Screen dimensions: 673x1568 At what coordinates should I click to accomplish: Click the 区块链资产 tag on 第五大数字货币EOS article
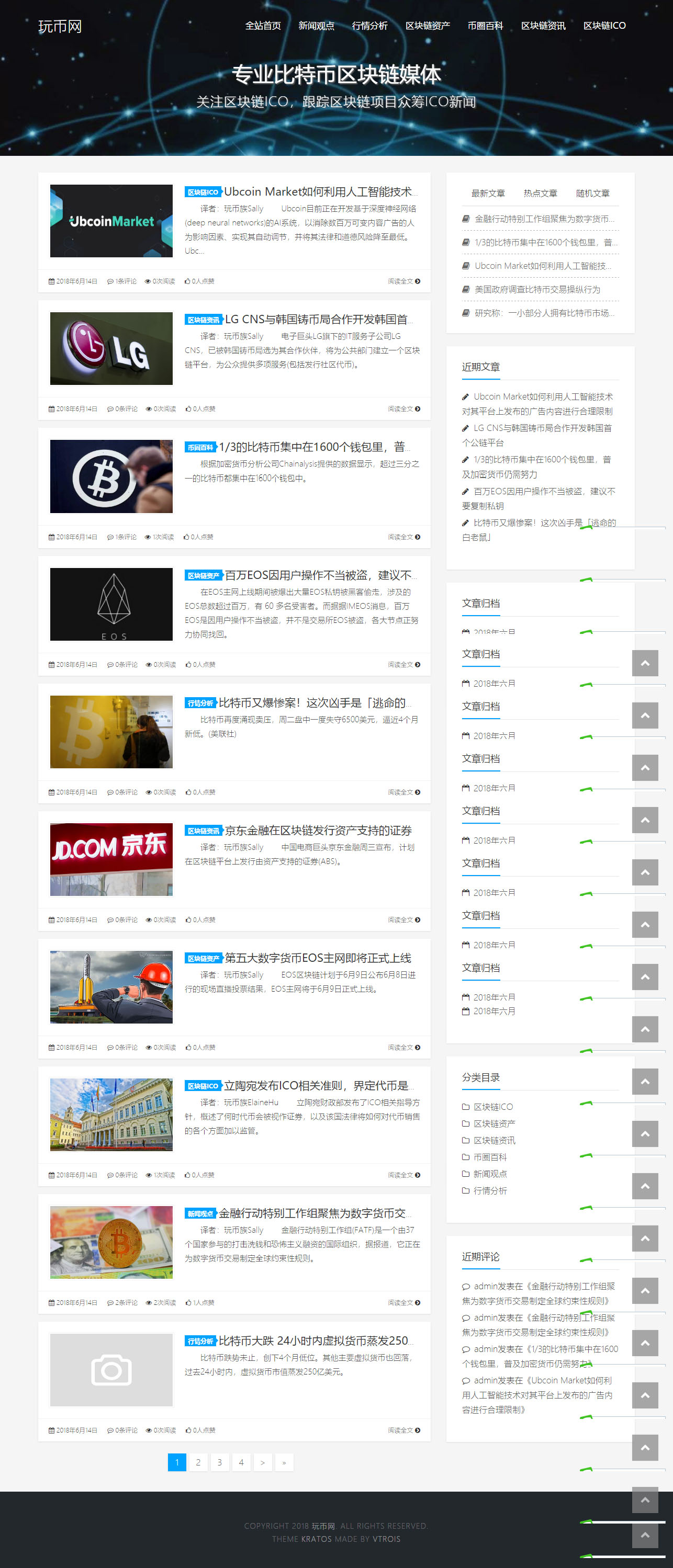coord(204,959)
